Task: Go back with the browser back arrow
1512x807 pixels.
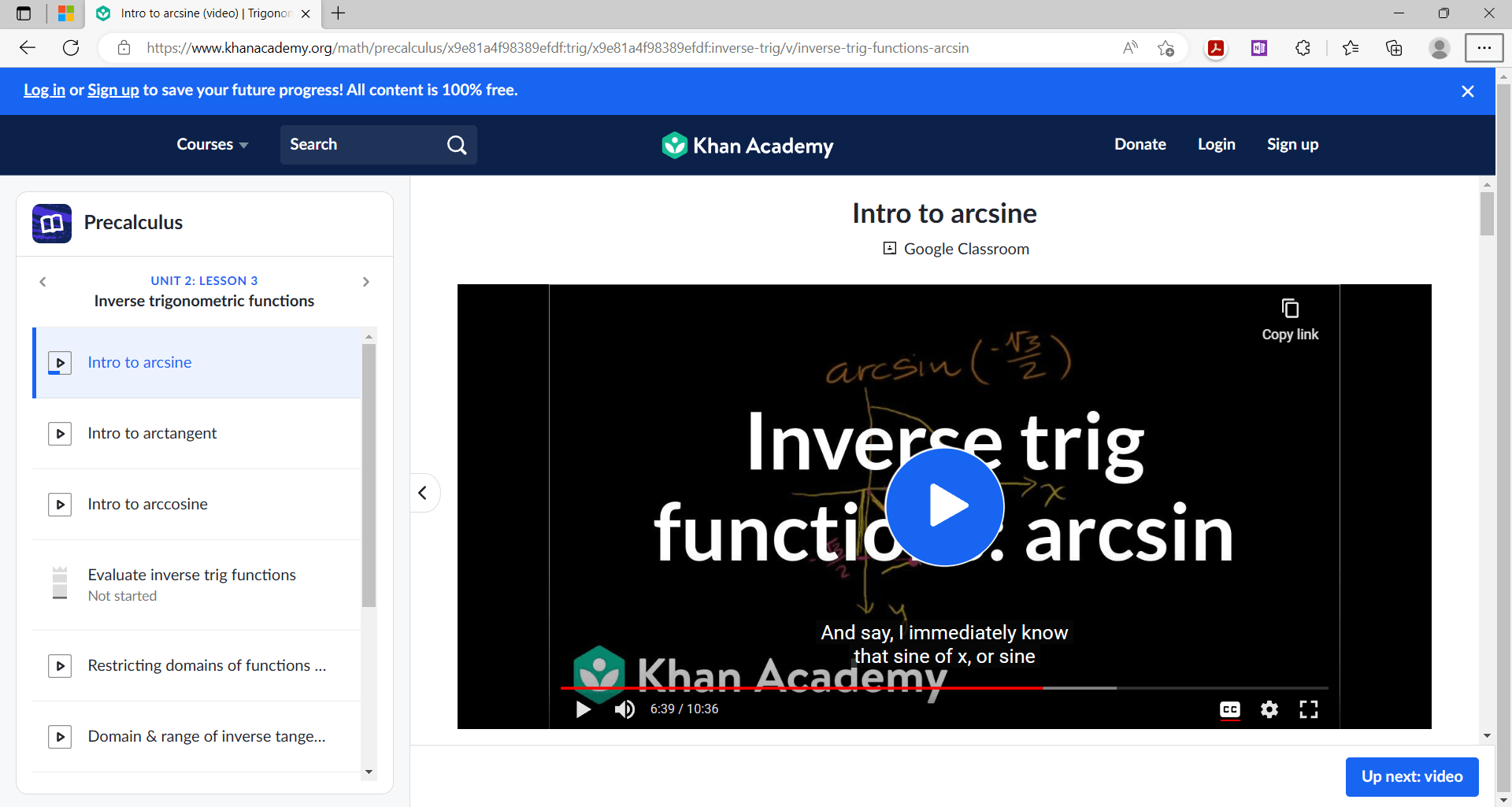Action: click(28, 48)
